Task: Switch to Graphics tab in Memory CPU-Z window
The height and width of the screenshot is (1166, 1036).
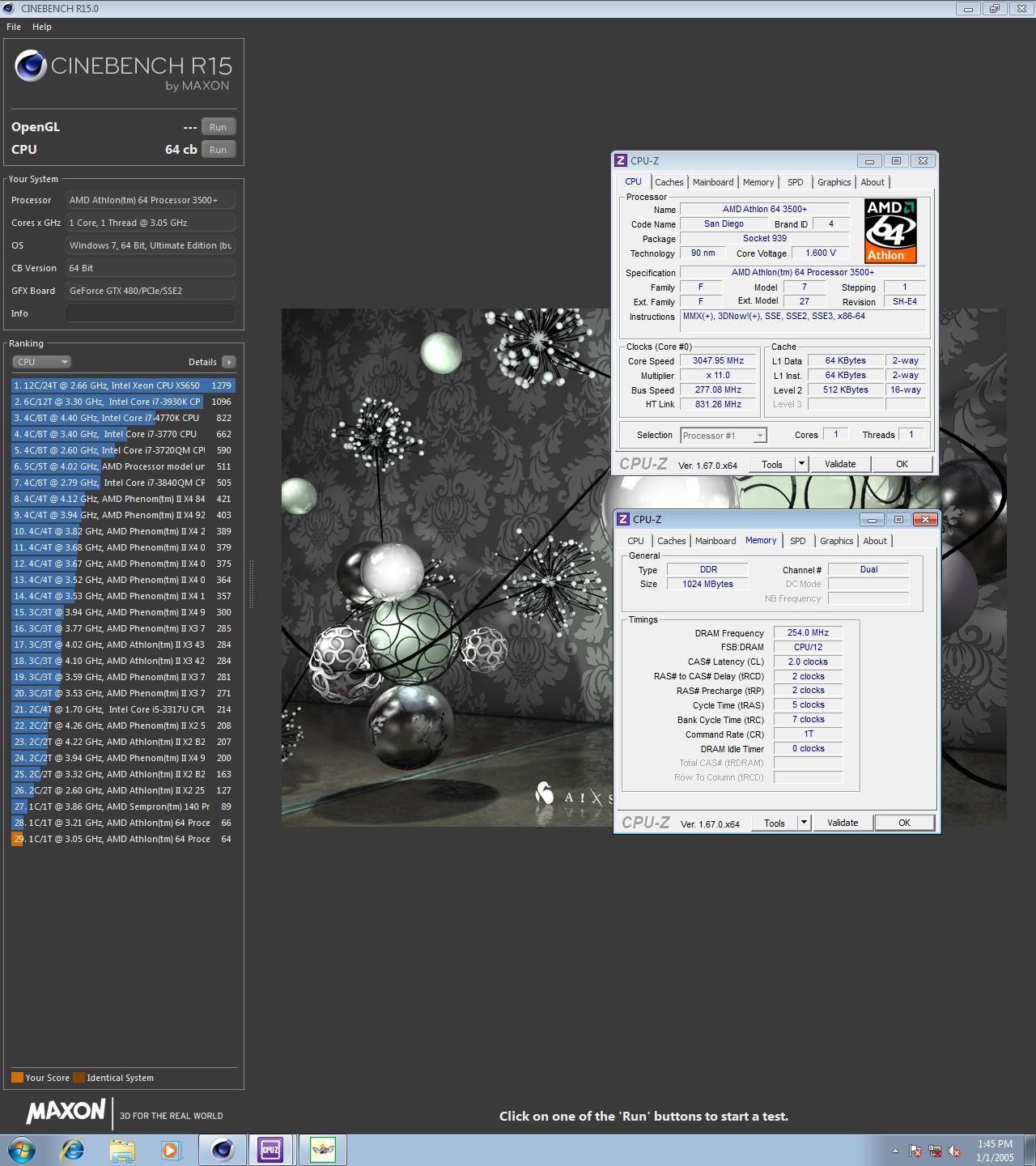Action: (x=836, y=541)
